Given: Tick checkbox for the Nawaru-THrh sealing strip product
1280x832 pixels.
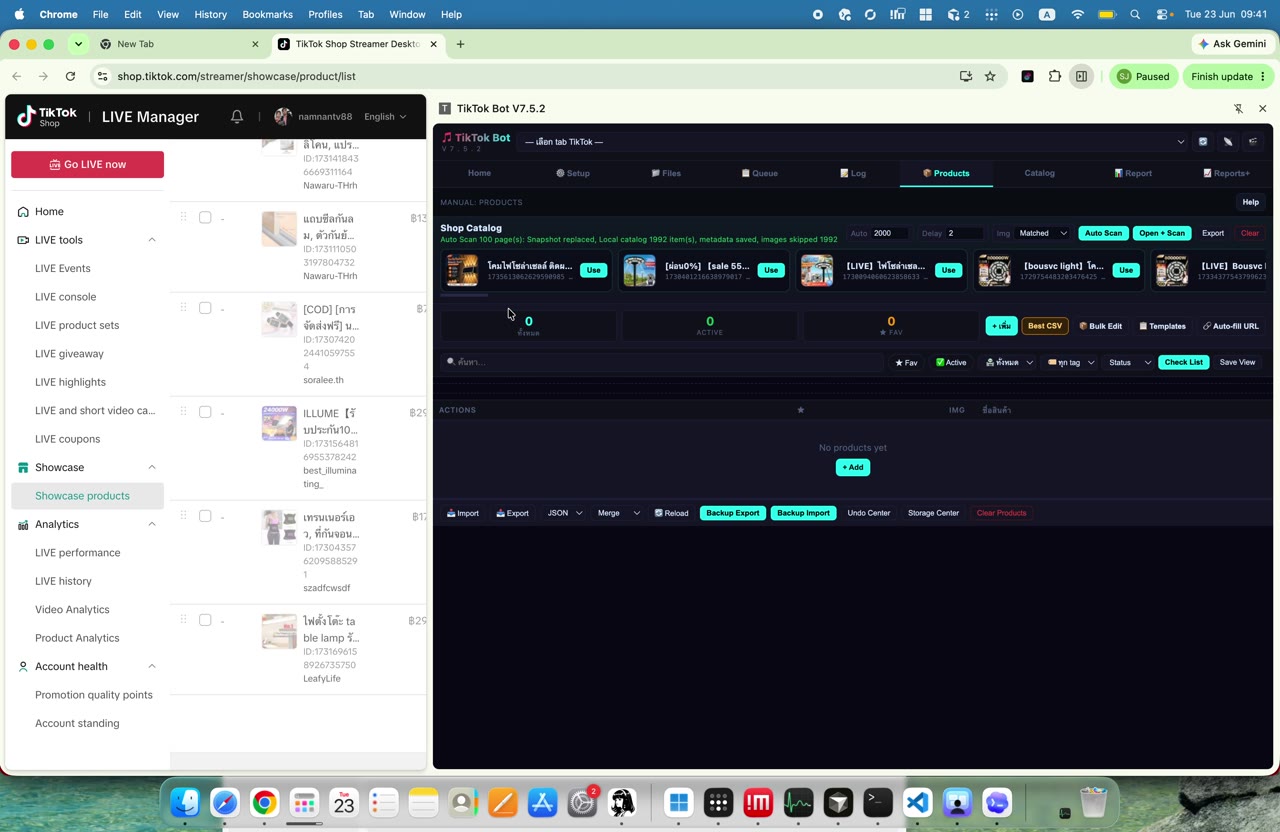Looking at the screenshot, I should 205,217.
